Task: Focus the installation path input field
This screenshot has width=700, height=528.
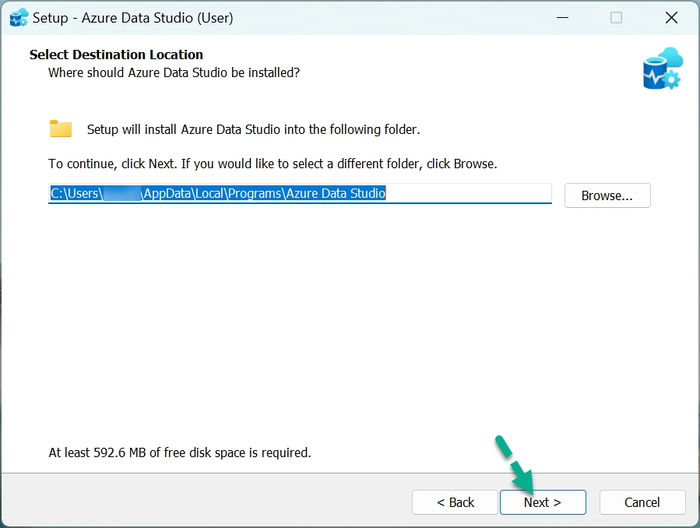Action: (x=300, y=194)
